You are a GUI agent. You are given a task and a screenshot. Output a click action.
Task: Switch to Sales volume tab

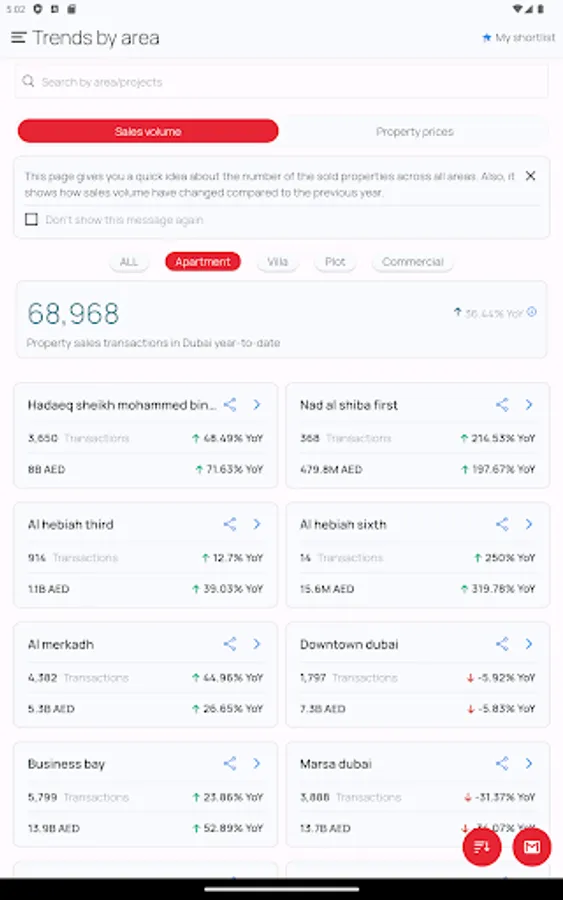point(148,131)
